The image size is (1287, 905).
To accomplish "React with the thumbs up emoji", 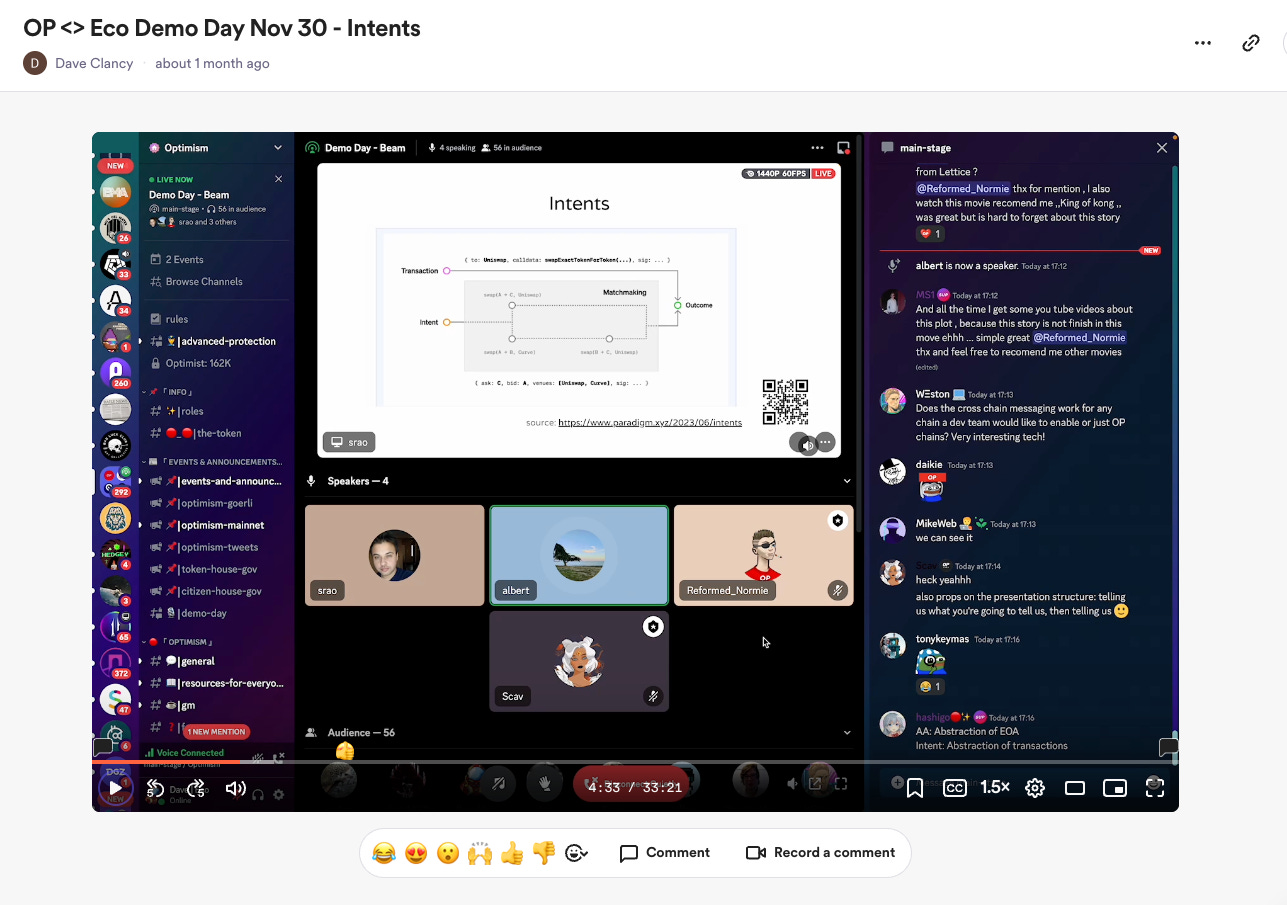I will tap(512, 853).
